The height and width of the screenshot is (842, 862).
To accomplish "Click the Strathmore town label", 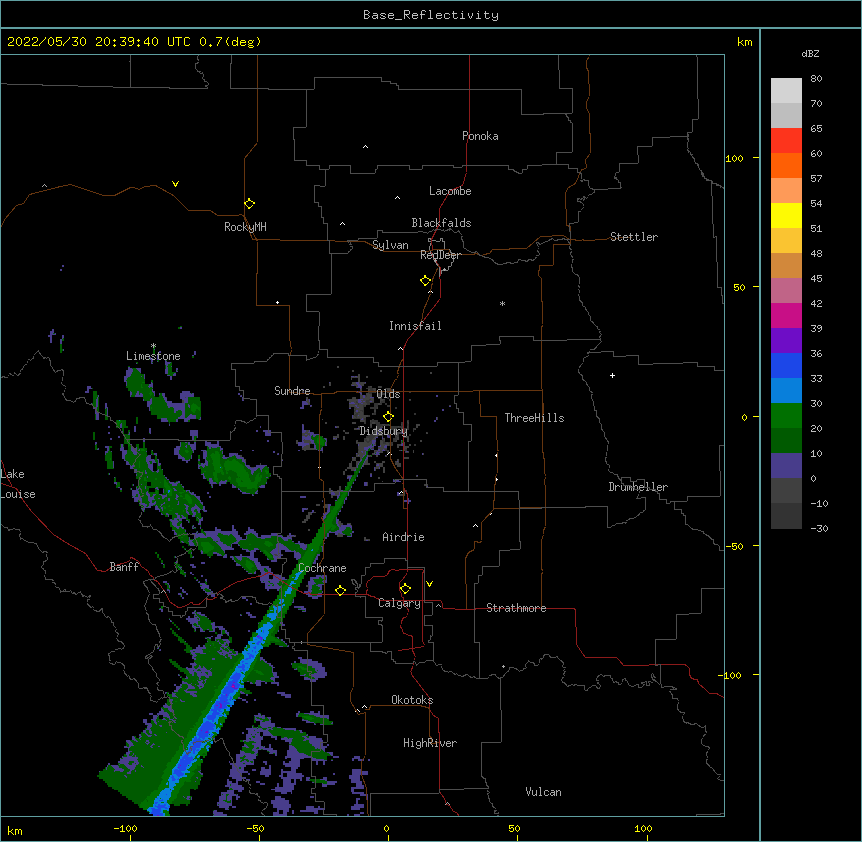I will [516, 608].
